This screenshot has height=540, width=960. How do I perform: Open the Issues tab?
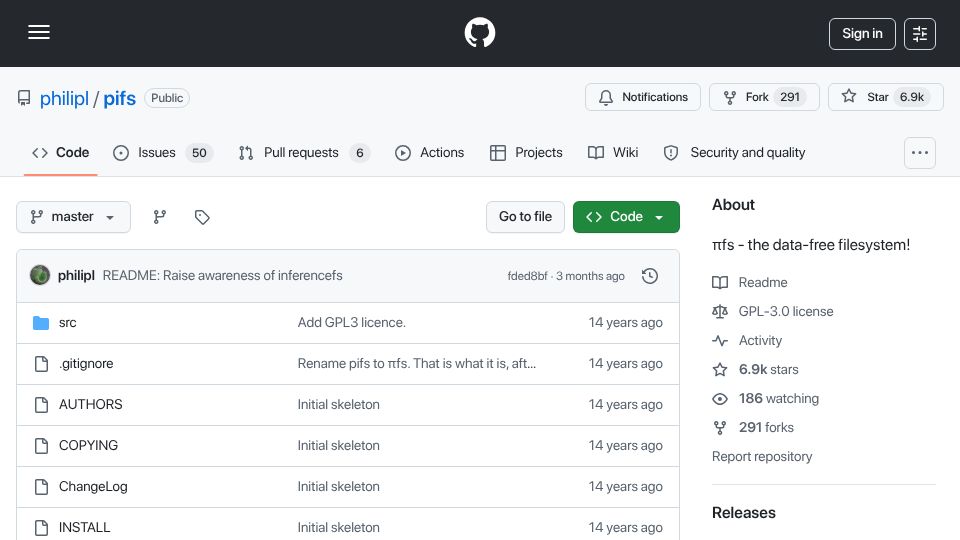click(163, 152)
